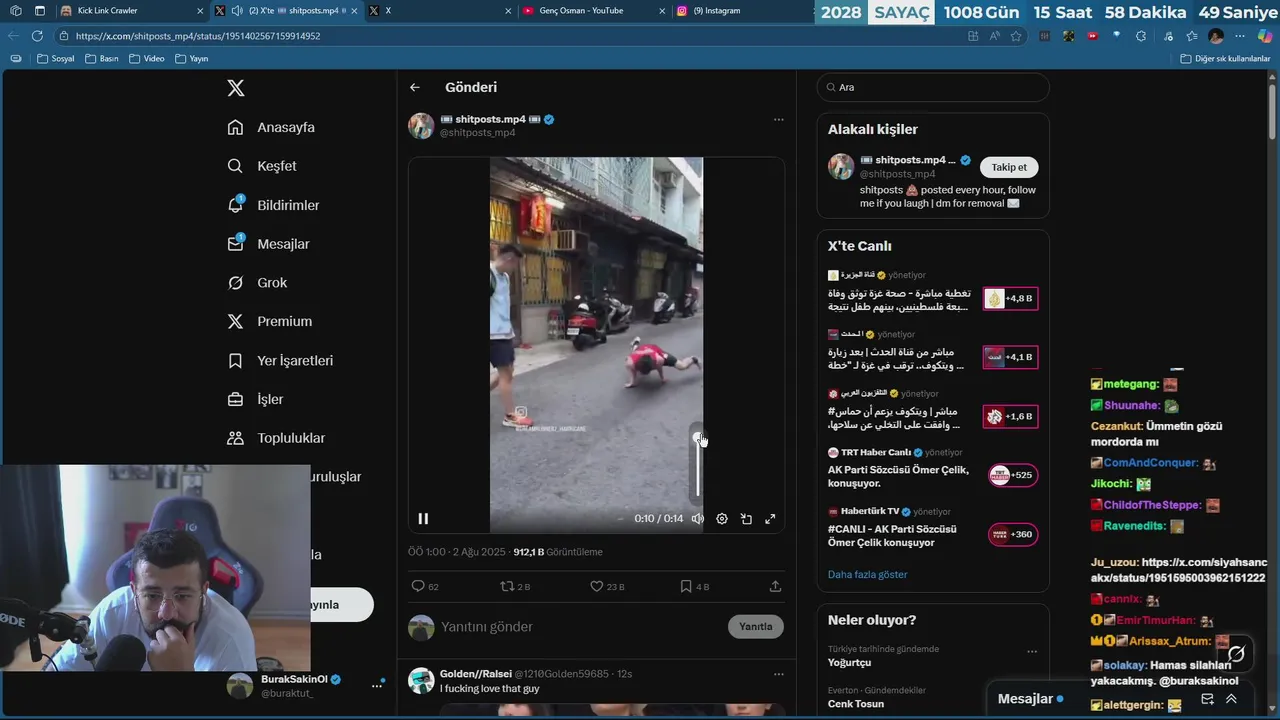
Task: Open Mesajlar in the sidebar
Action: click(x=268, y=244)
